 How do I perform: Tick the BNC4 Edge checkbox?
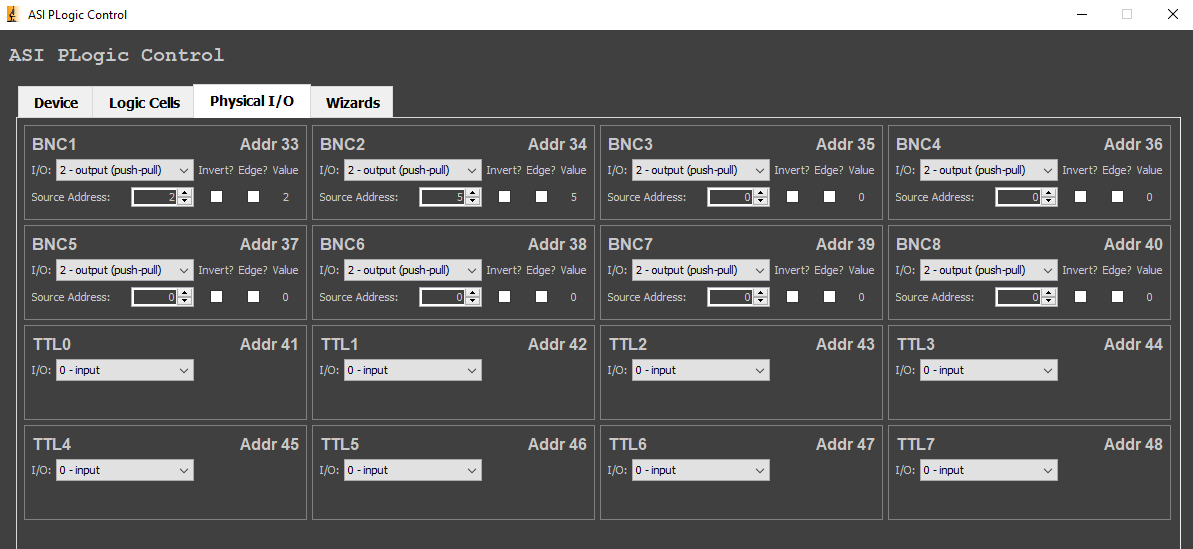click(1118, 197)
